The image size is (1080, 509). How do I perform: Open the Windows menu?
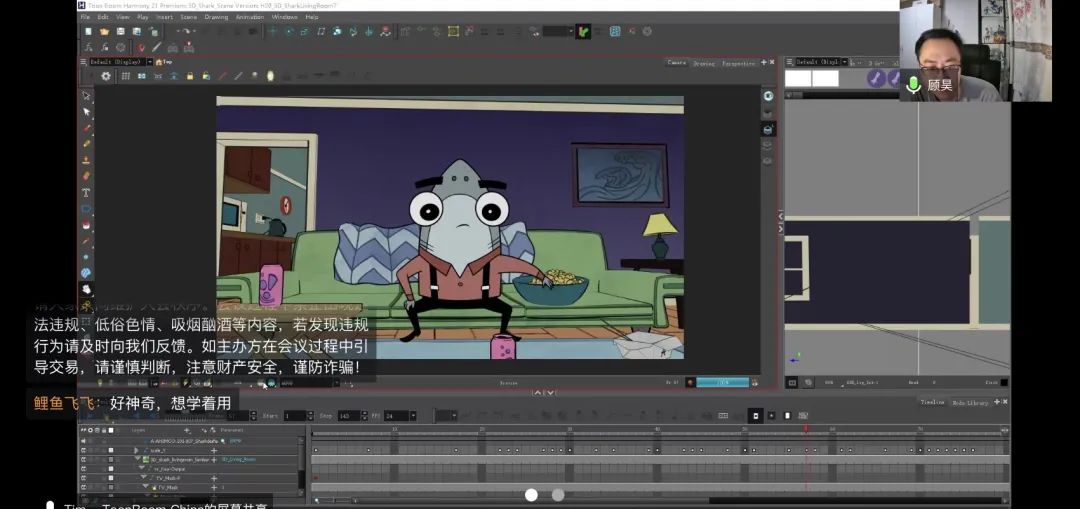point(284,17)
